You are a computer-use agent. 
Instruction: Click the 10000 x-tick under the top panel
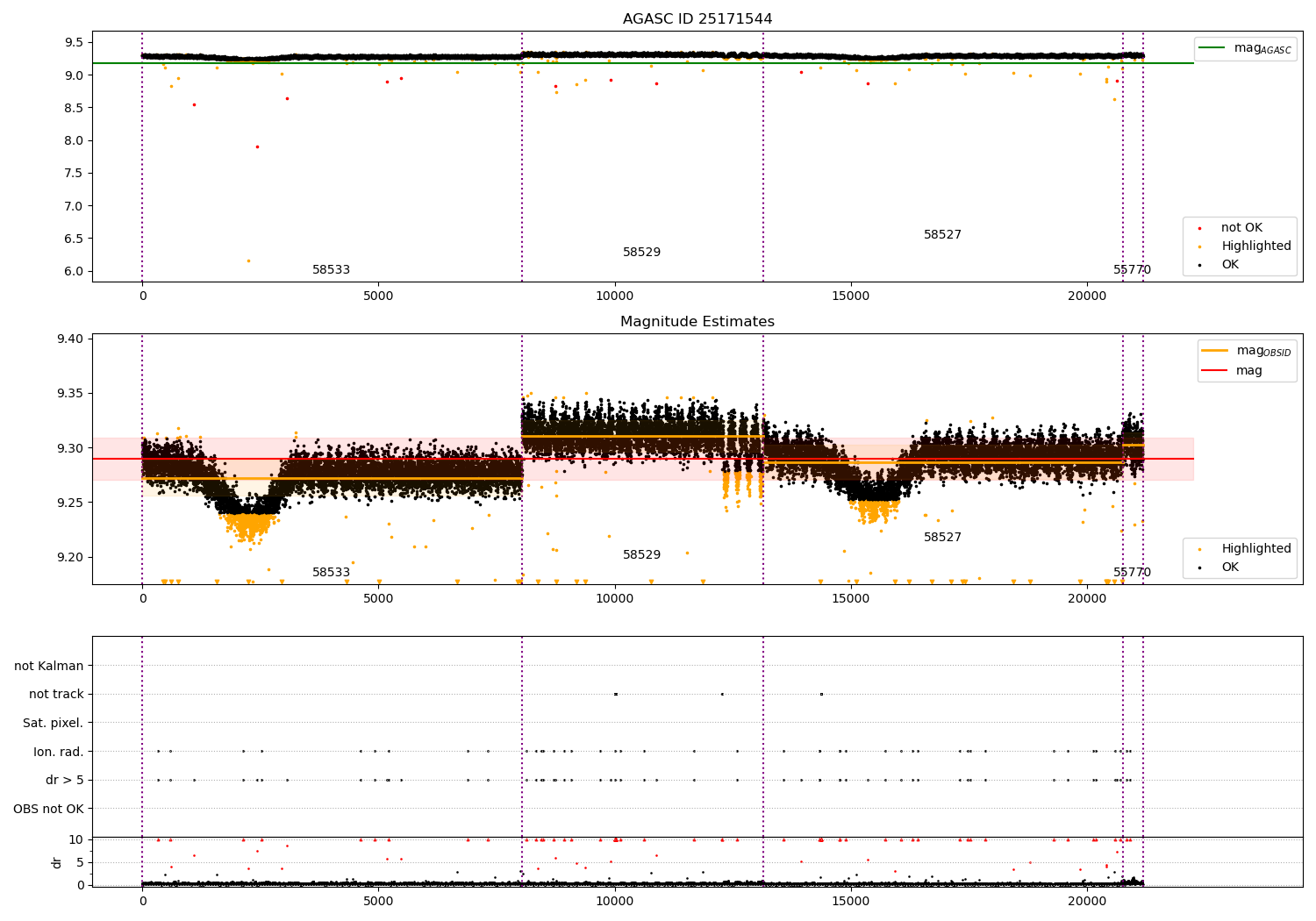click(615, 296)
